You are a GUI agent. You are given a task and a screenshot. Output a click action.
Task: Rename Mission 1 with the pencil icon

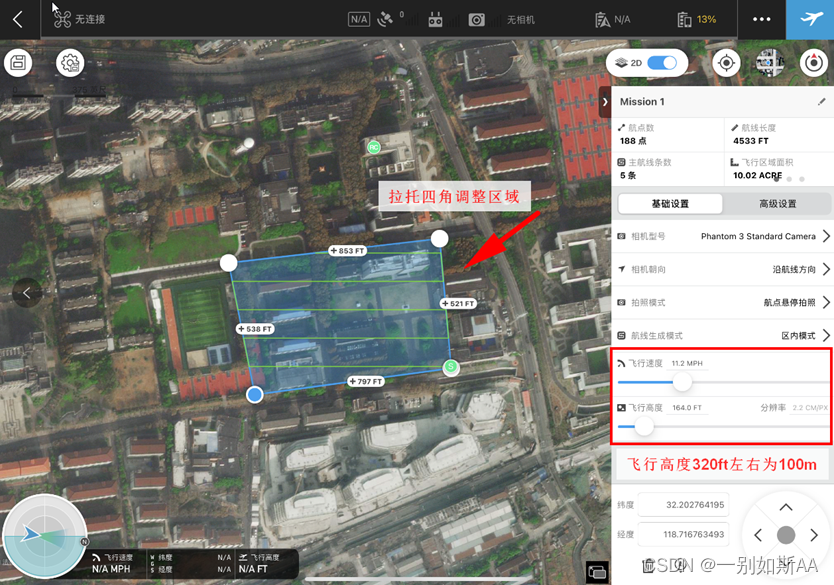[822, 102]
